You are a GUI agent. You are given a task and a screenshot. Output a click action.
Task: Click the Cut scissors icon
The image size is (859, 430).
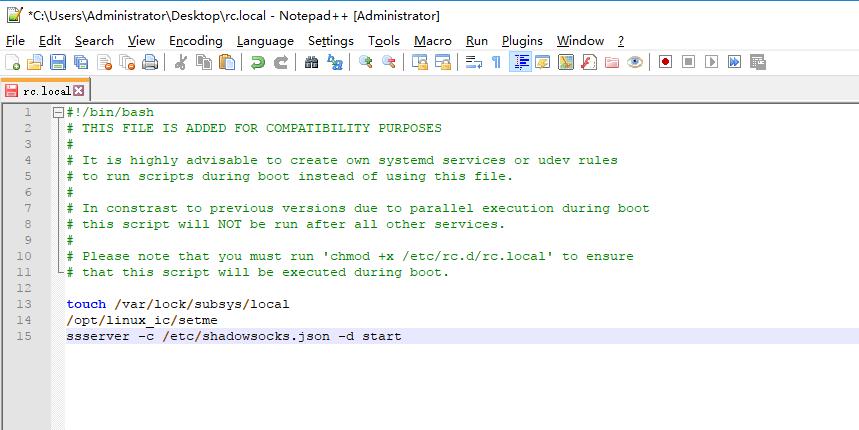181,63
